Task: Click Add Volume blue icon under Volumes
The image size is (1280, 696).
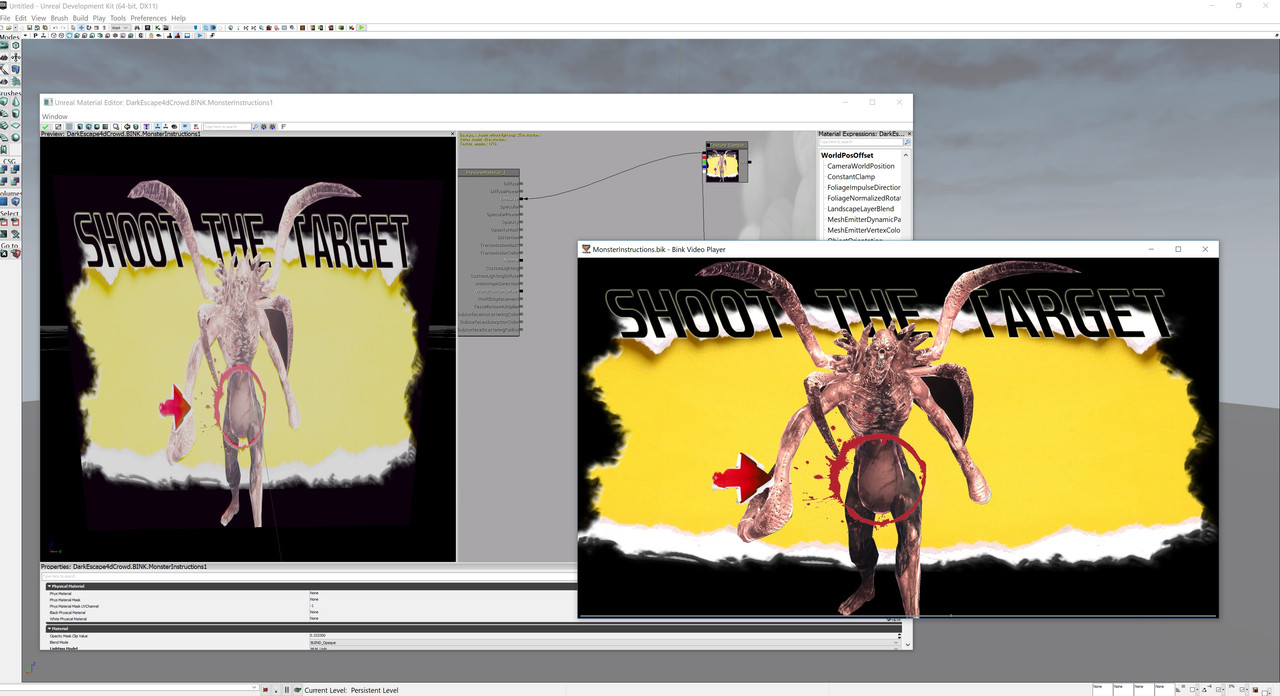Action: click(5, 201)
